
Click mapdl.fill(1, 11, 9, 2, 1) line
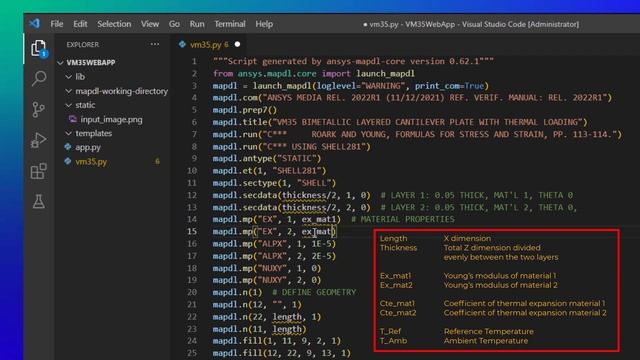point(276,341)
